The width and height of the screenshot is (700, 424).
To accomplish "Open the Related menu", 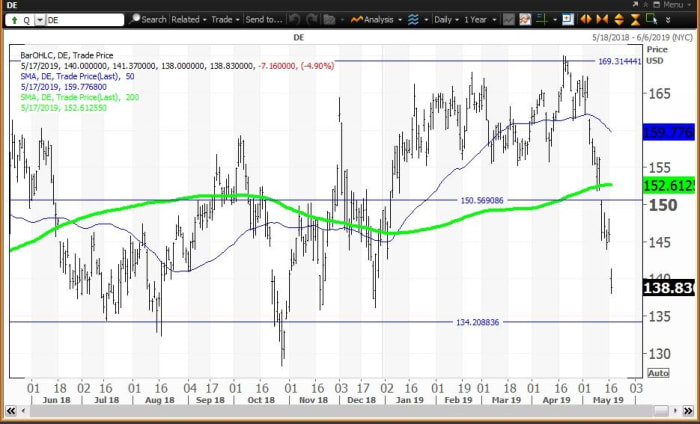I will [188, 19].
